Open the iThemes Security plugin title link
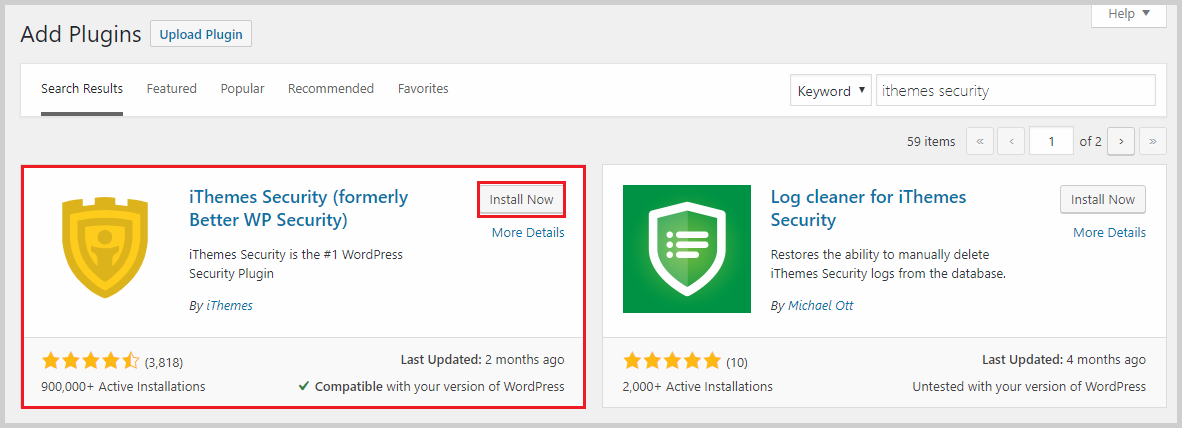This screenshot has height=428, width=1182. pyautogui.click(x=299, y=209)
